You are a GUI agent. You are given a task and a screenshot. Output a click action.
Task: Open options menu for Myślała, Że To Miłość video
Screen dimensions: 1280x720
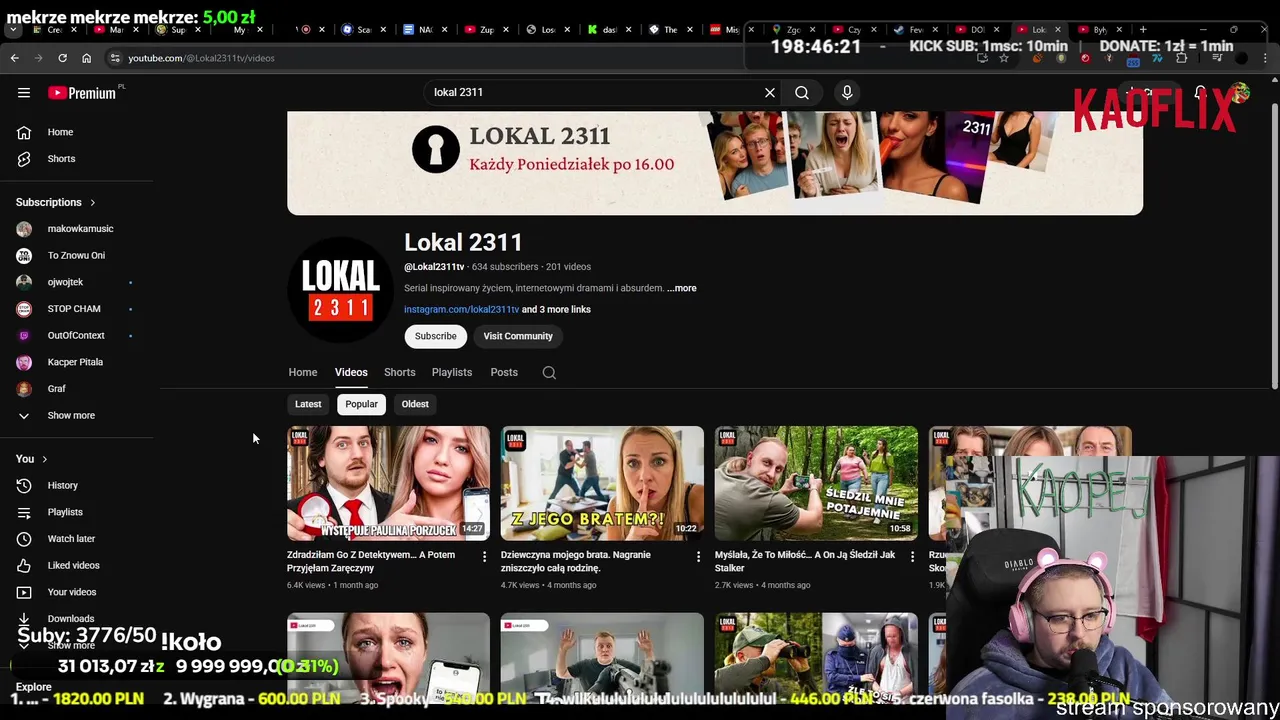click(912, 556)
